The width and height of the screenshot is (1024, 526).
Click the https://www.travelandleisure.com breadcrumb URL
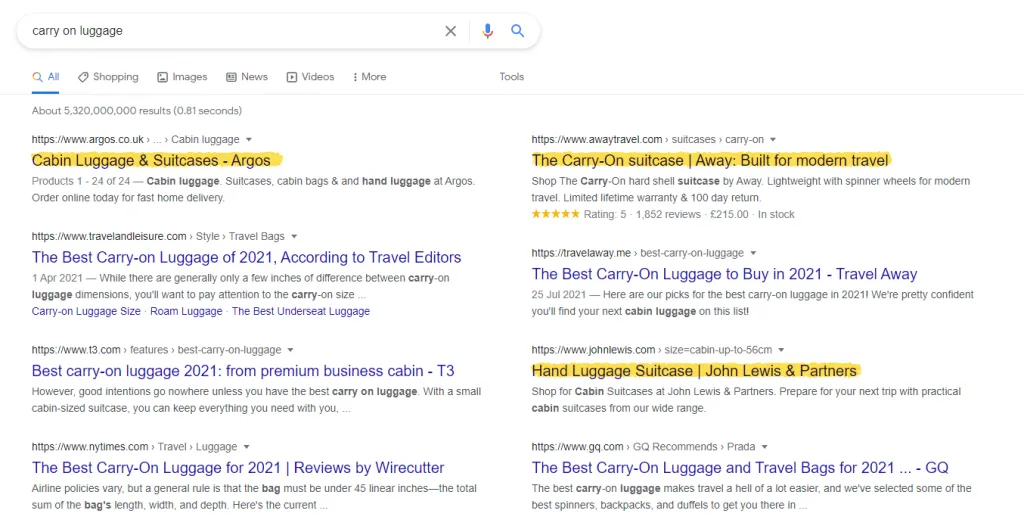(x=109, y=237)
